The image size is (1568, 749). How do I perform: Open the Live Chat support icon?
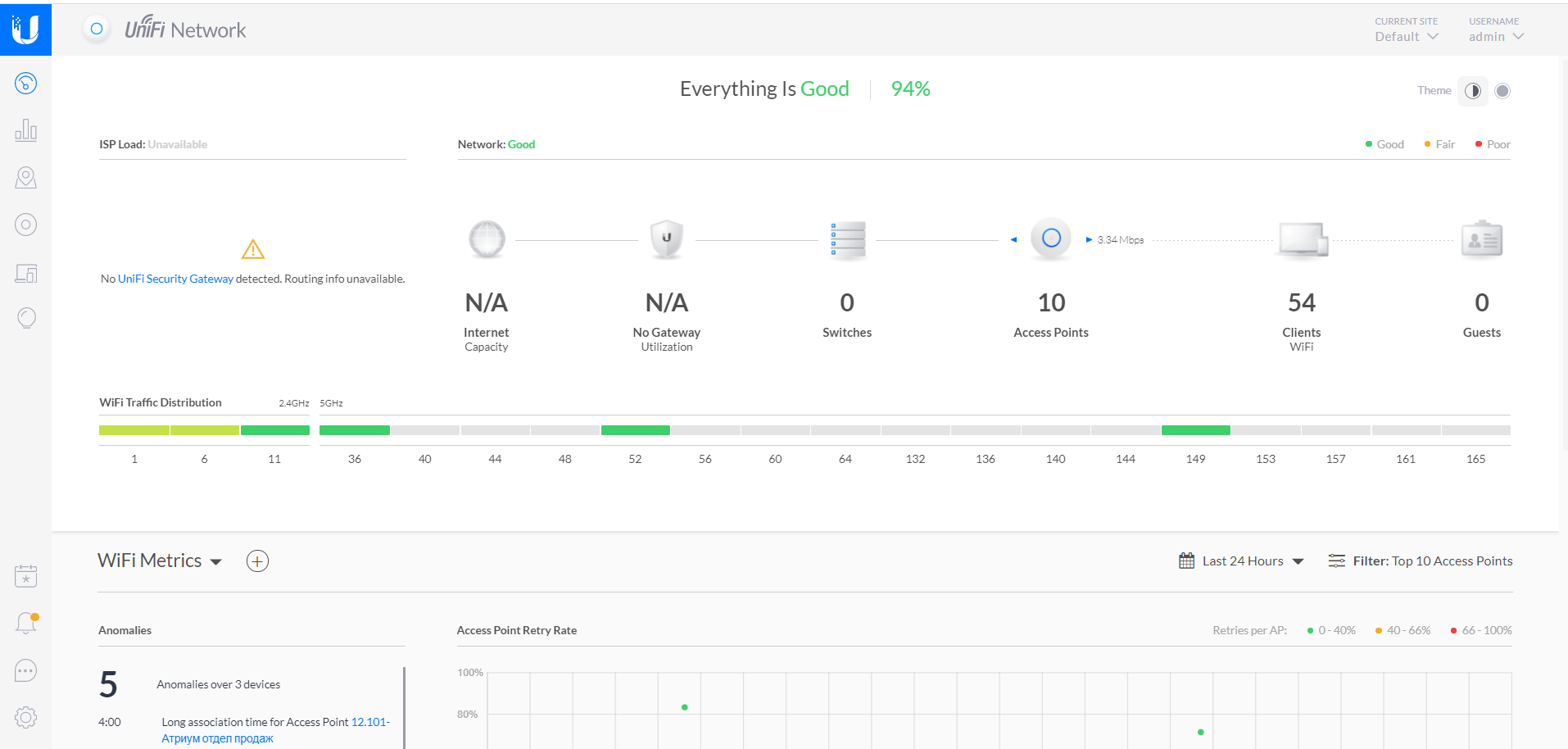26,671
